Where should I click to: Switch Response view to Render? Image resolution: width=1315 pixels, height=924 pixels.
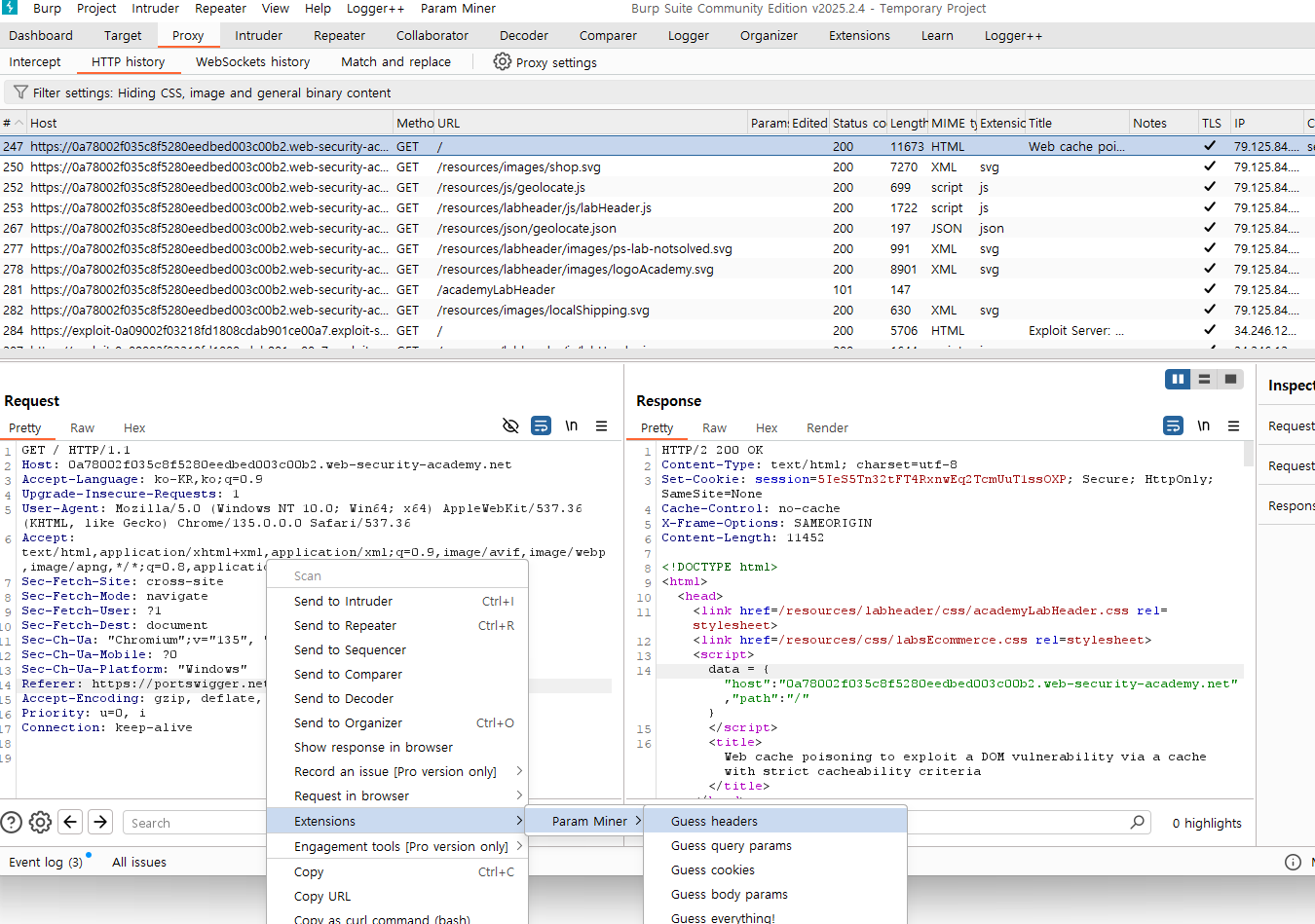tap(827, 427)
